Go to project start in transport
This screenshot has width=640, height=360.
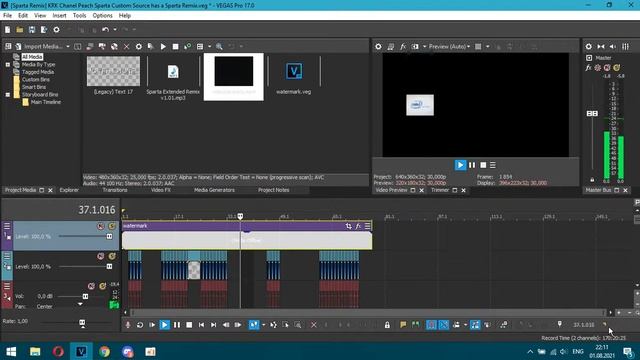coord(201,325)
